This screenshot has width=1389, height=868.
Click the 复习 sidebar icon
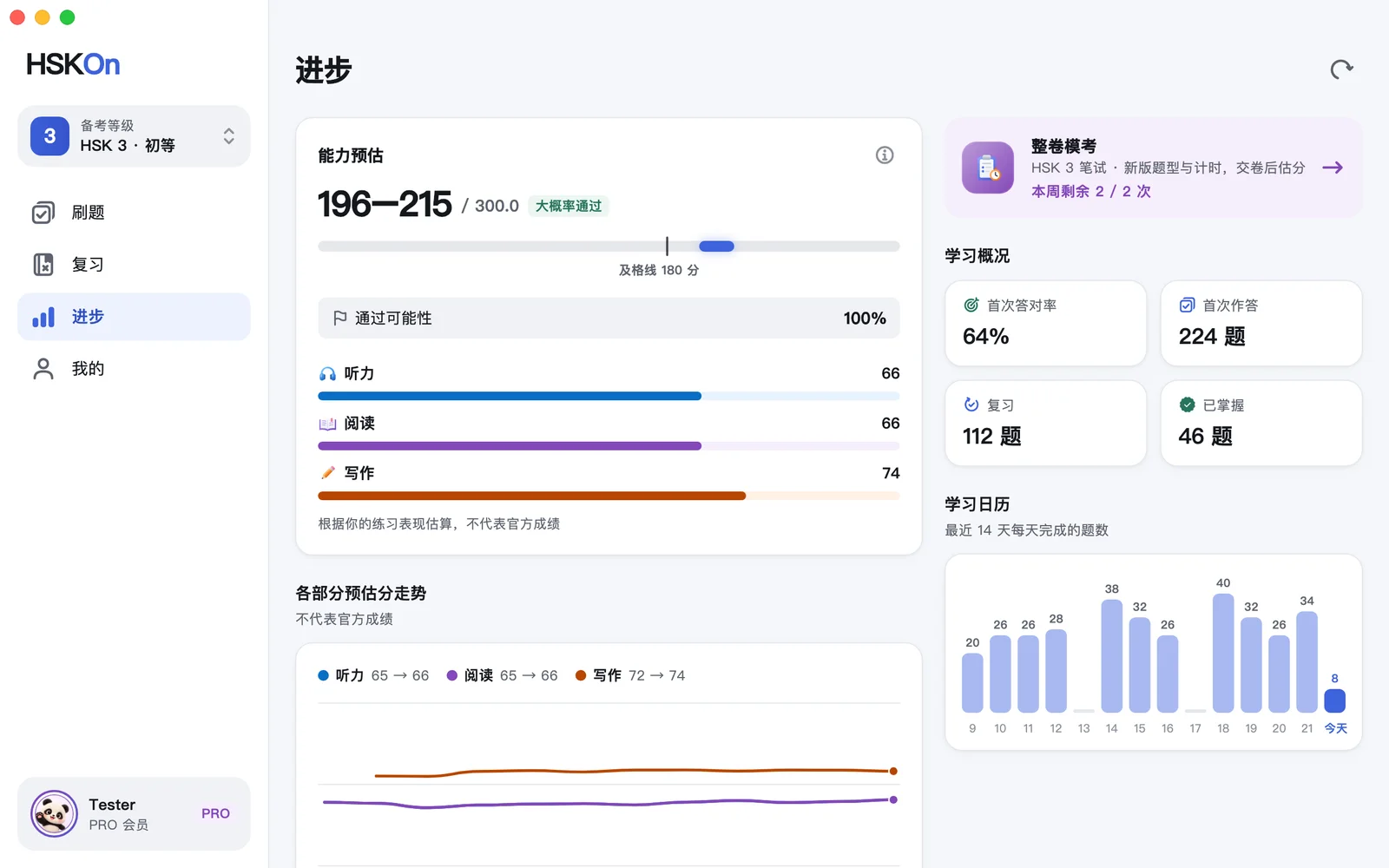pos(43,265)
